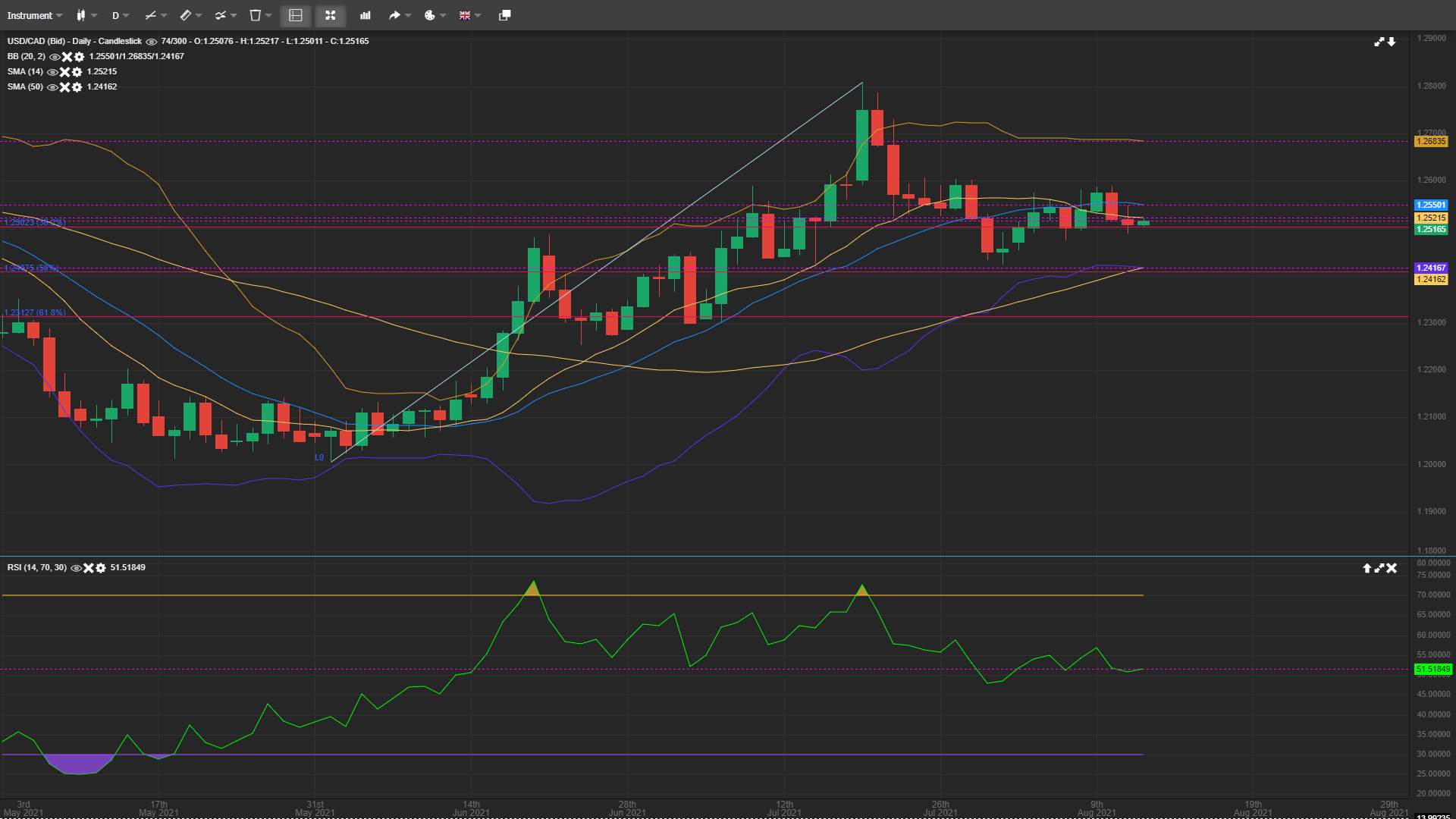Click the RSI value 51.51849 in pane header
This screenshot has height=819, width=1456.
(x=128, y=567)
